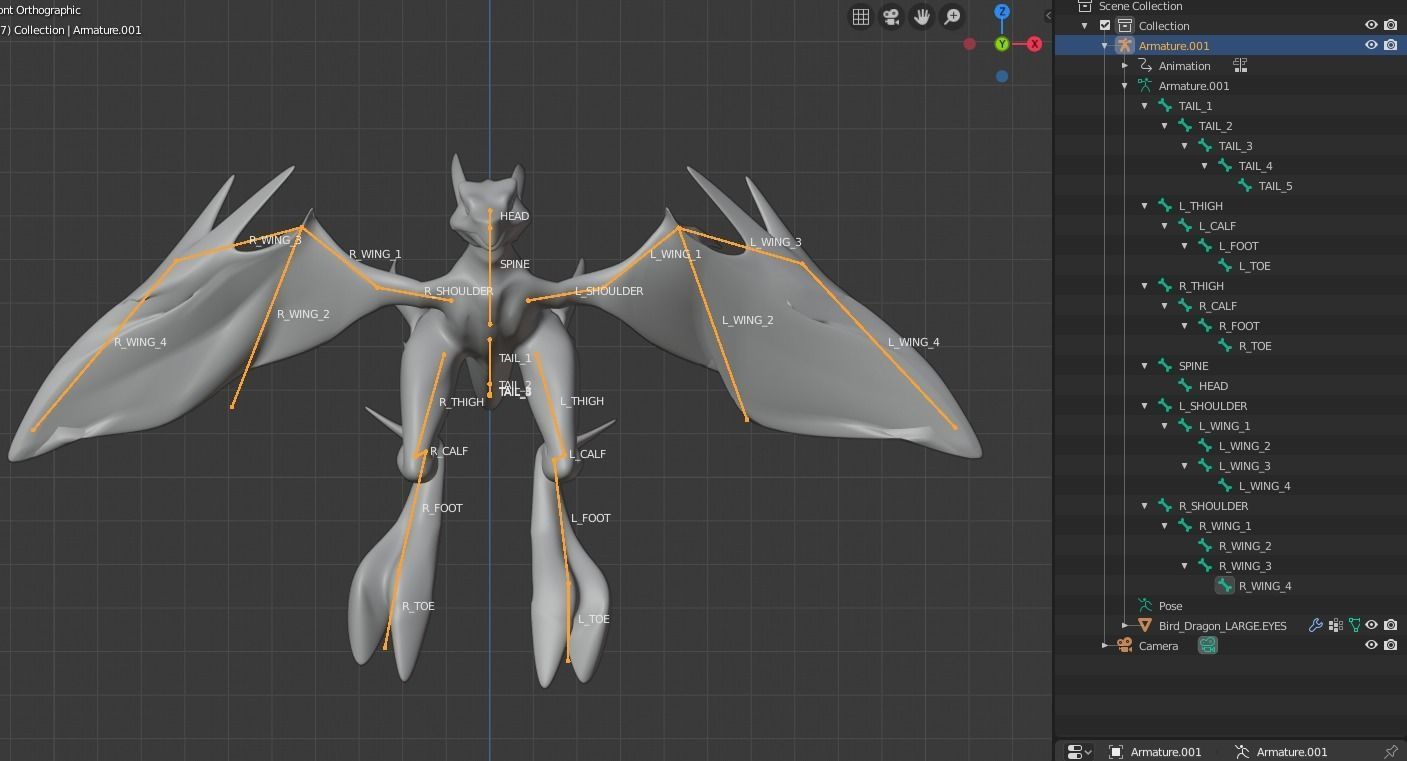
Task: Click the Pose icon in outliner
Action: 1145,606
